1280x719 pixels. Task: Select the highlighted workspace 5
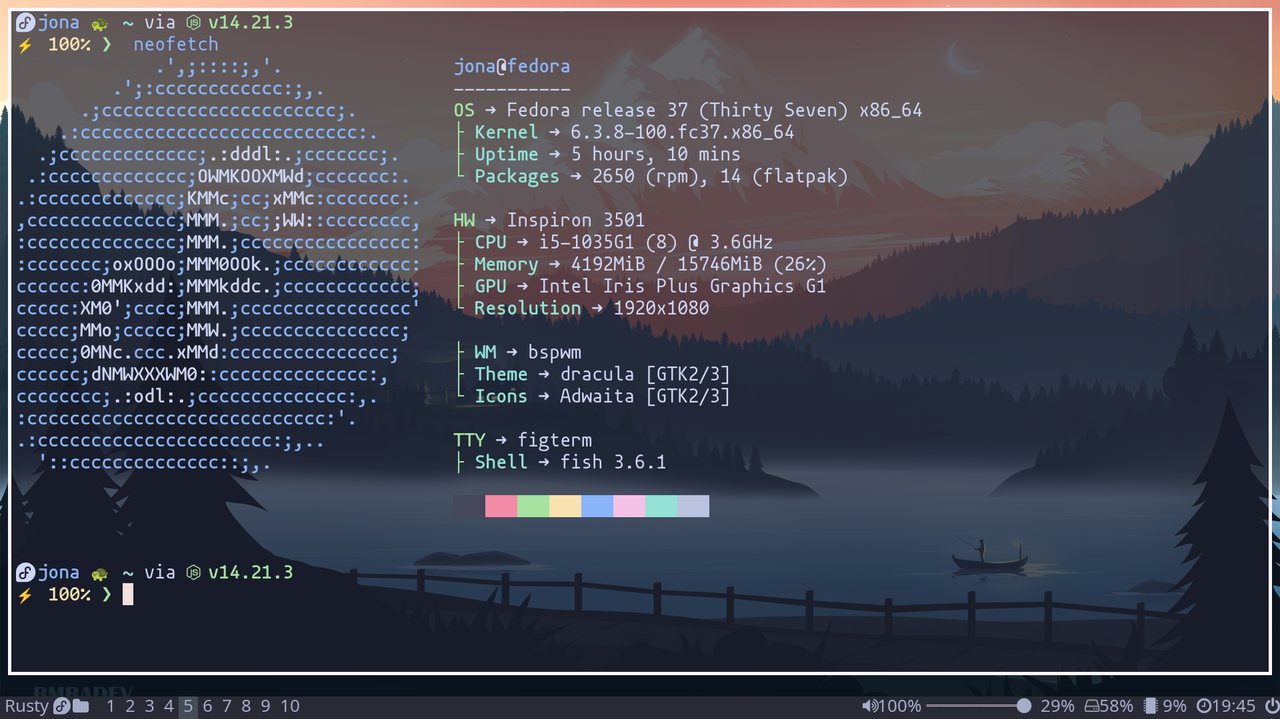point(188,706)
